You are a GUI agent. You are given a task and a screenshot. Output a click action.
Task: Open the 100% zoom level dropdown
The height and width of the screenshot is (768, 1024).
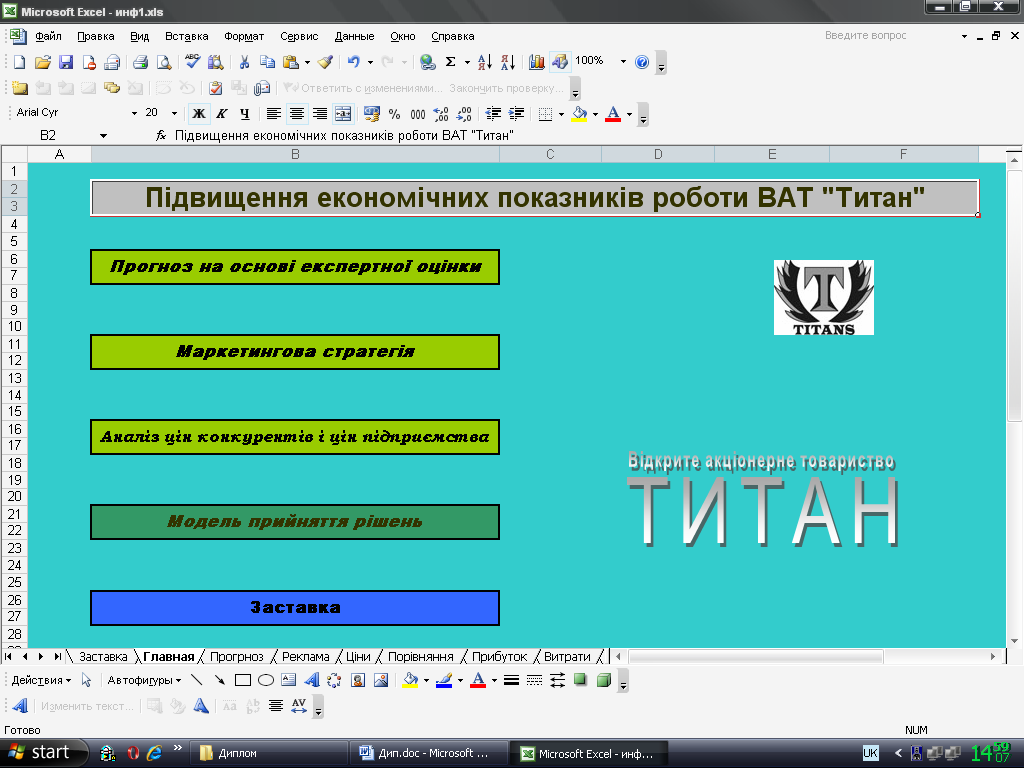pos(623,62)
